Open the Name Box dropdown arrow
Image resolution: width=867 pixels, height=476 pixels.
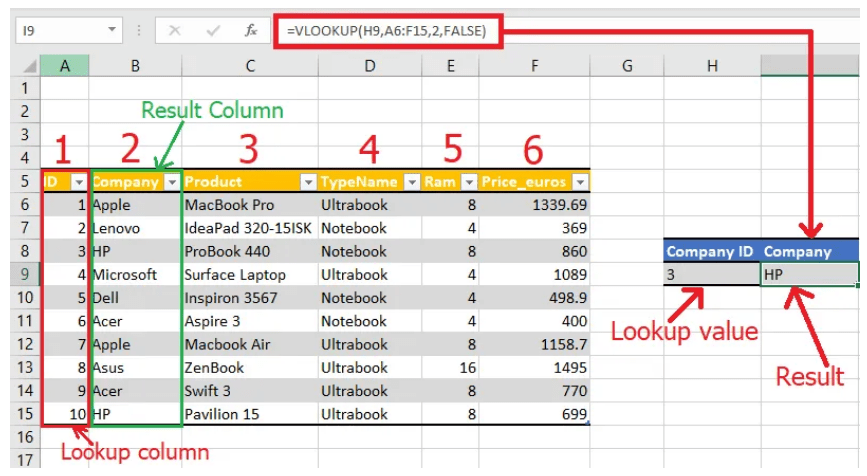click(x=112, y=30)
